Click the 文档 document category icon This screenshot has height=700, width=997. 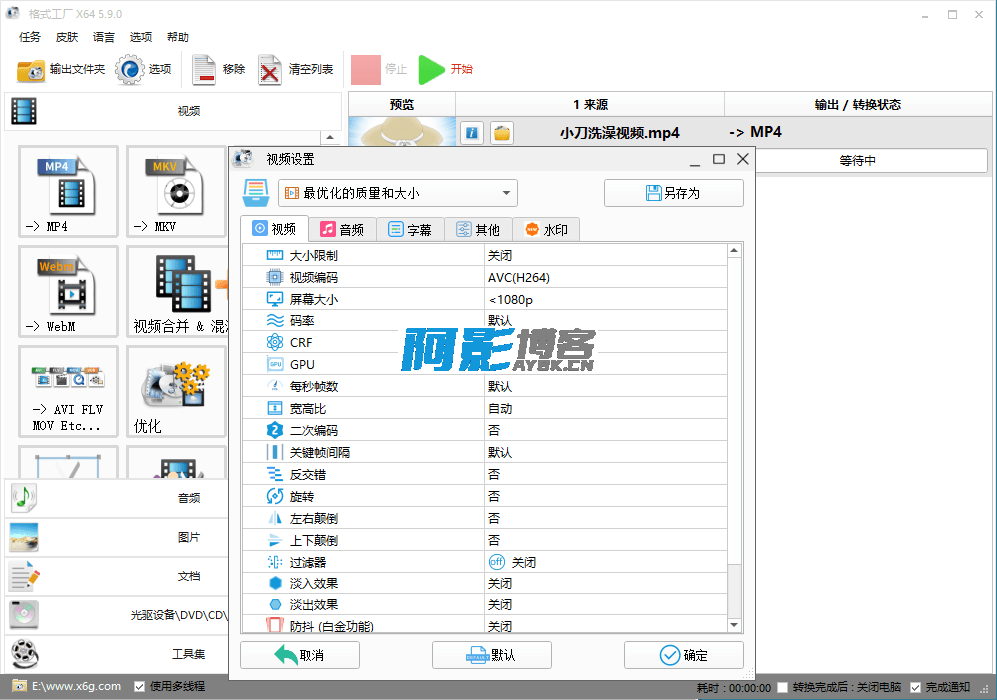[25, 576]
